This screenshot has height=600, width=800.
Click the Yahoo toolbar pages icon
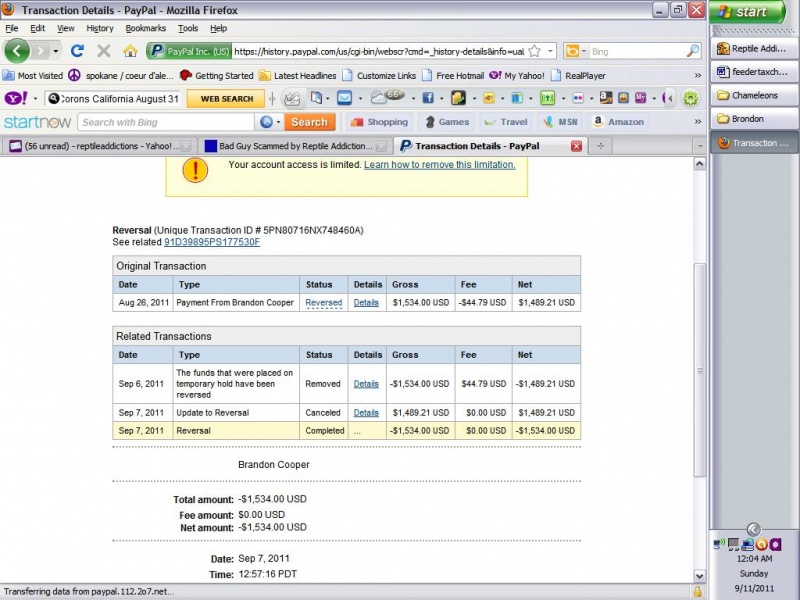click(316, 98)
